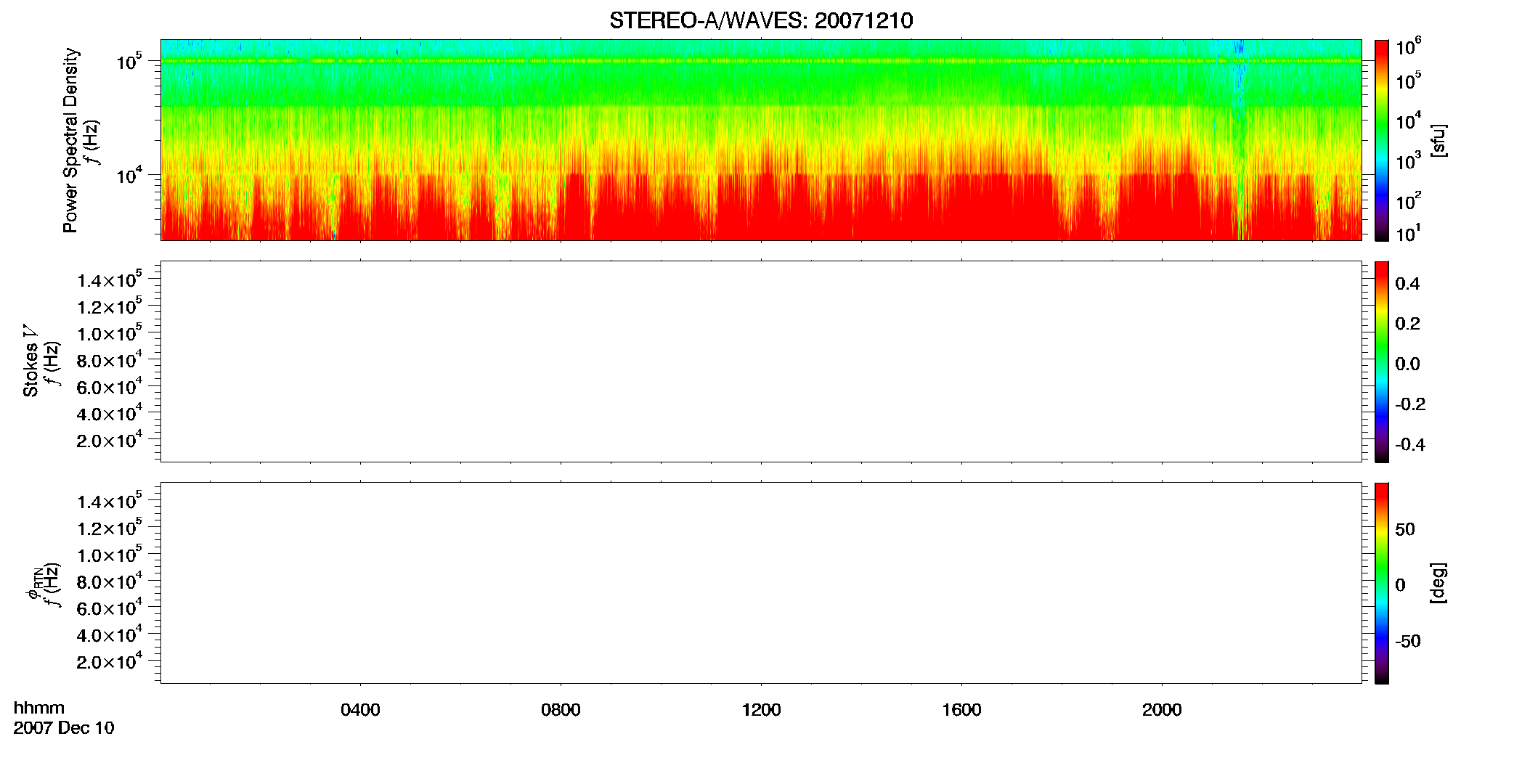1522x784 pixels.
Task: Click the hhmm axis label
Action: (x=39, y=708)
